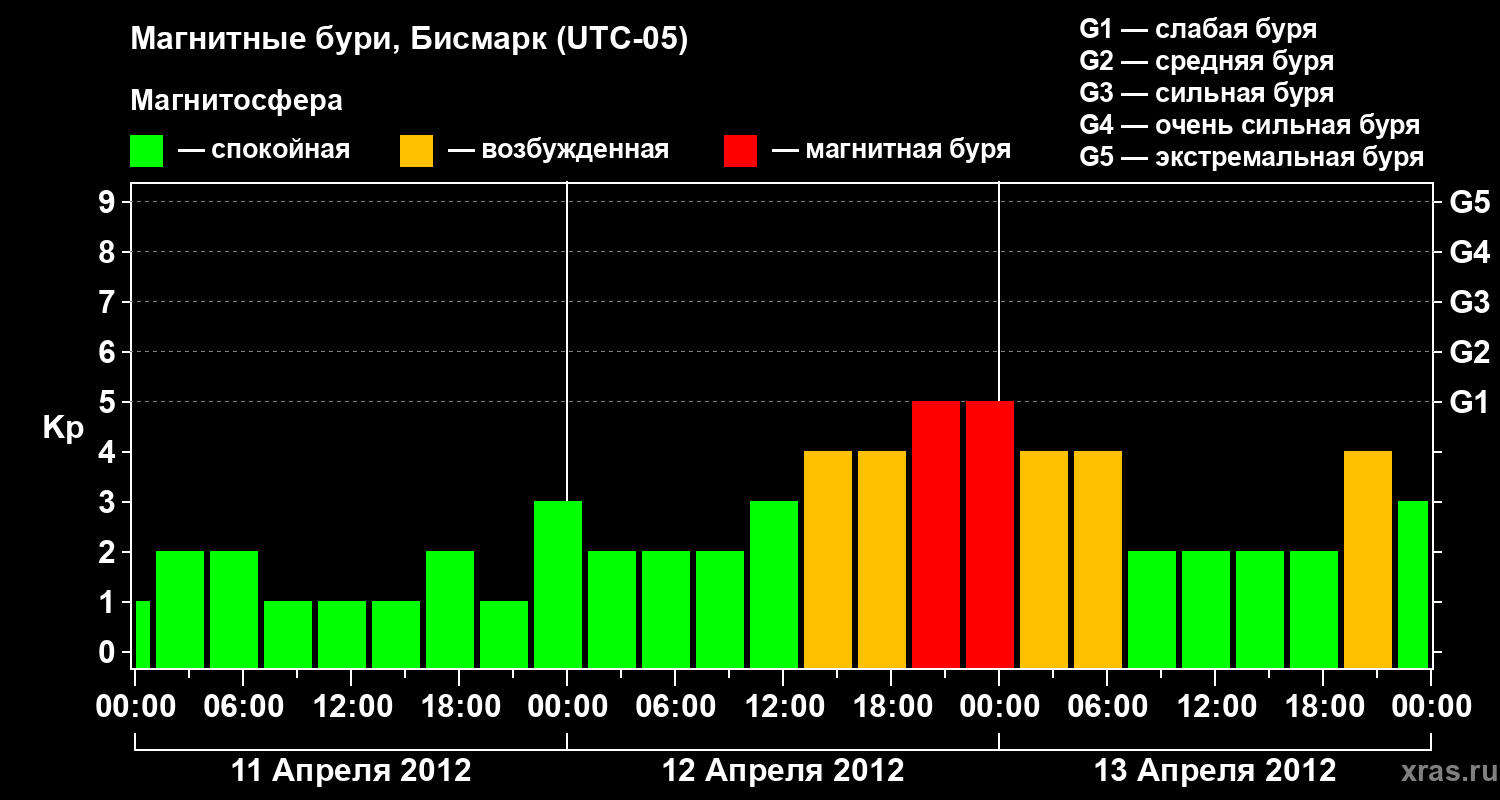Click the chart title Магнитные бури, Бисмарк

(x=409, y=41)
